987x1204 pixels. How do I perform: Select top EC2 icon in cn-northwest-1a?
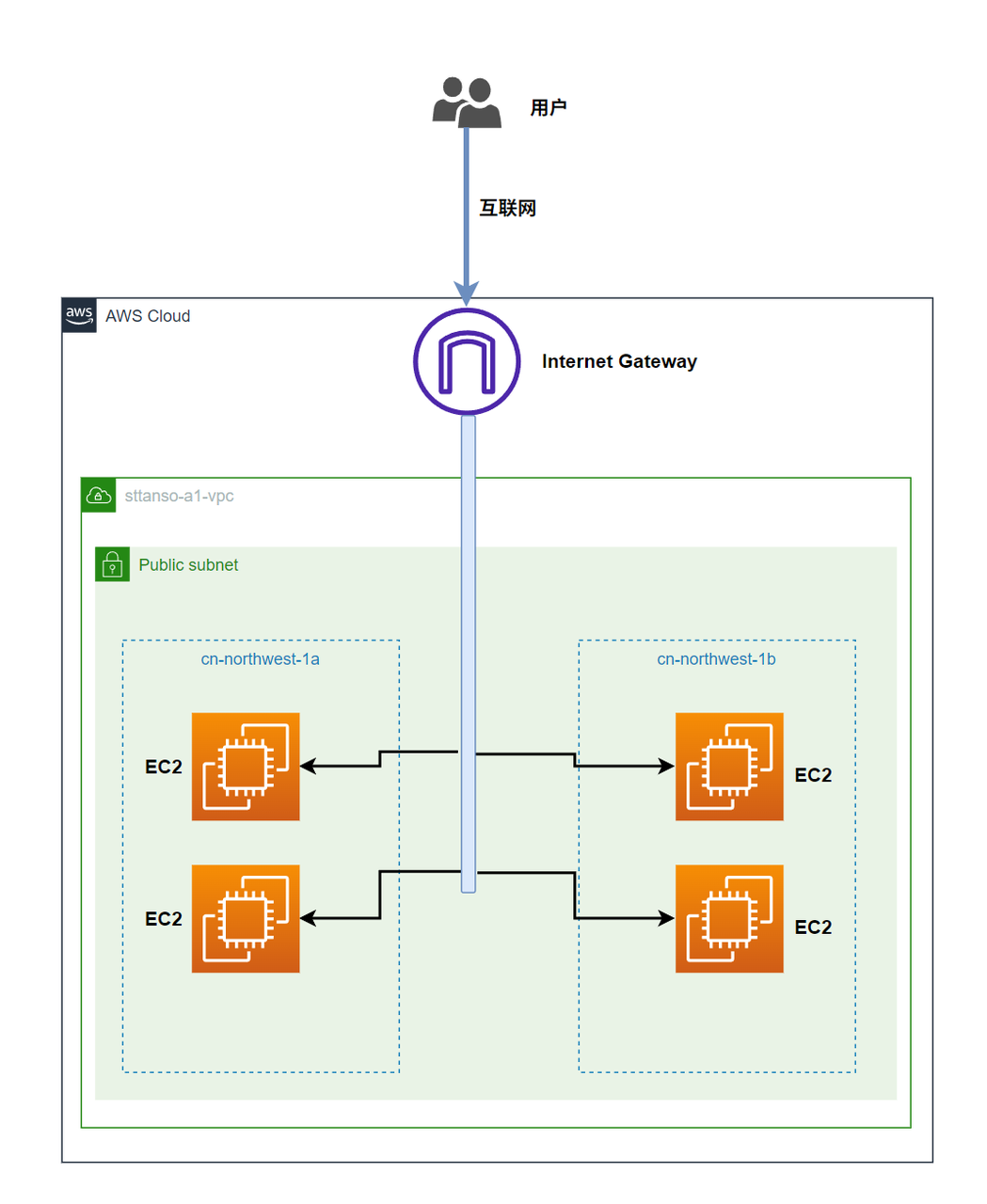coord(246,767)
